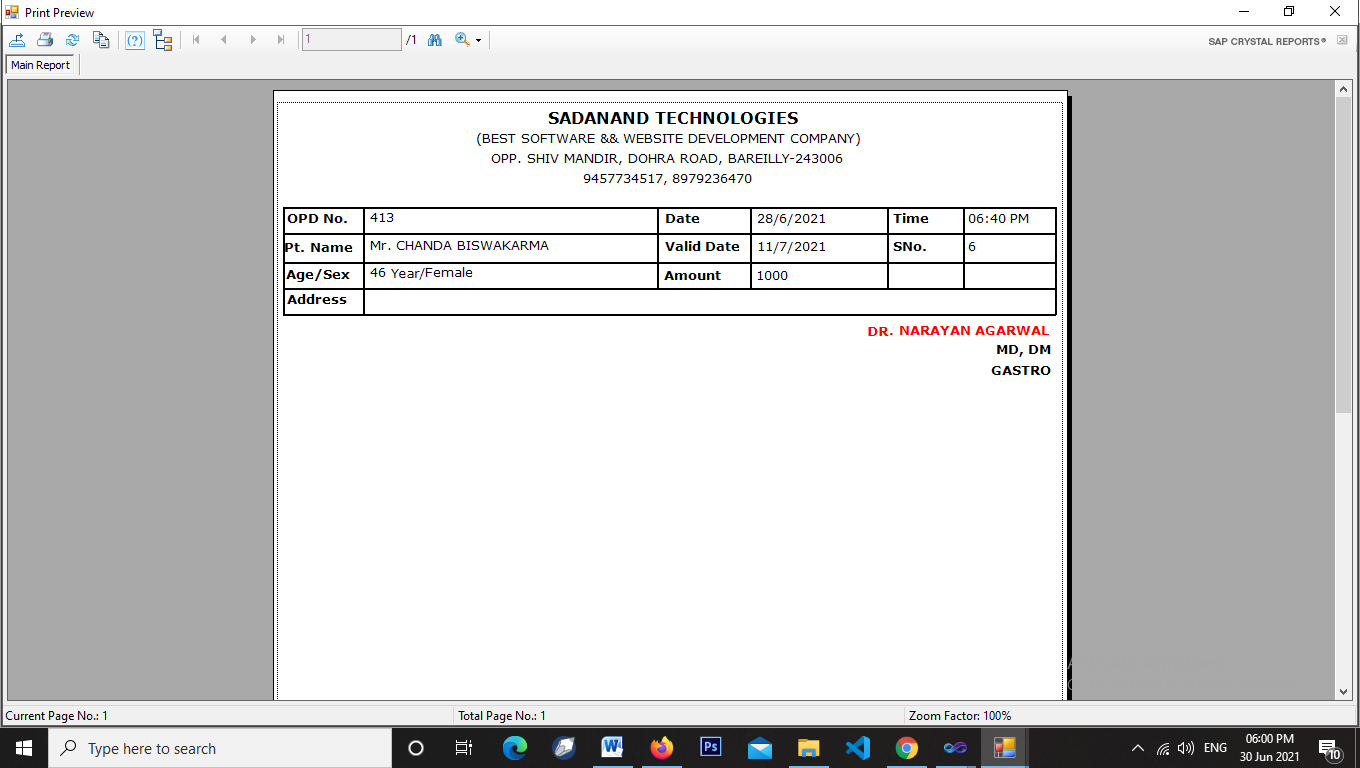Click the OPD No. value 413
Screen dimensions: 1360x768
(x=382, y=217)
